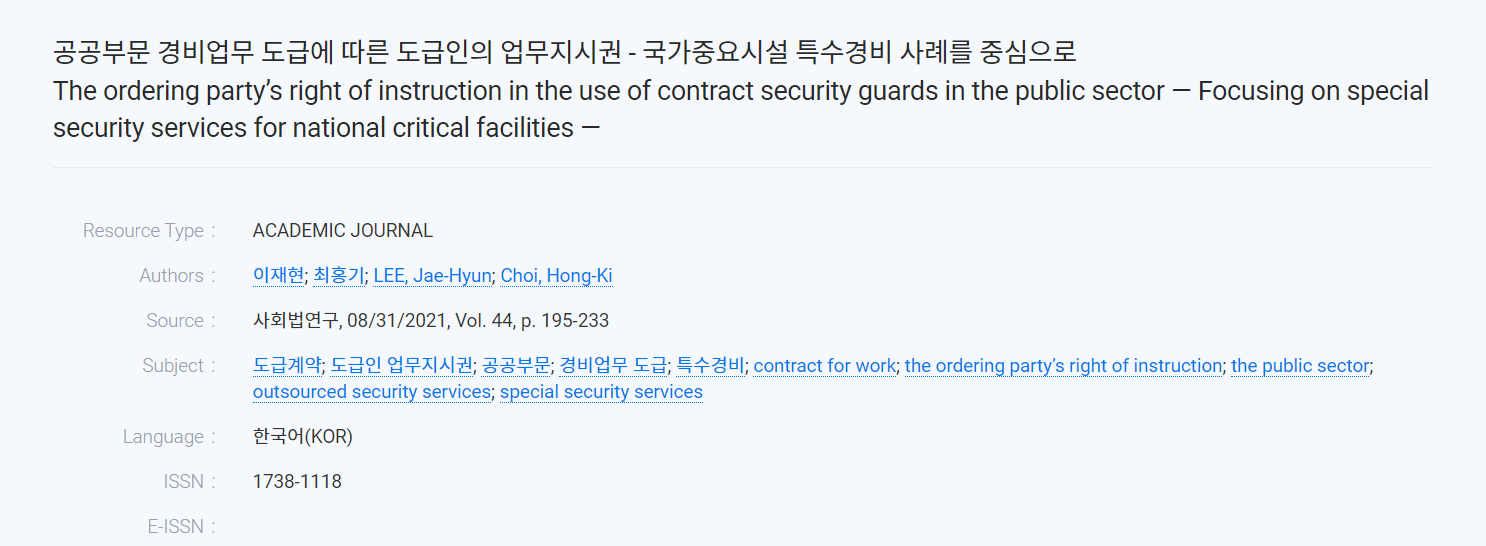The width and height of the screenshot is (1486, 546).
Task: Select subject 도급인 업무지시권
Action: (x=402, y=366)
